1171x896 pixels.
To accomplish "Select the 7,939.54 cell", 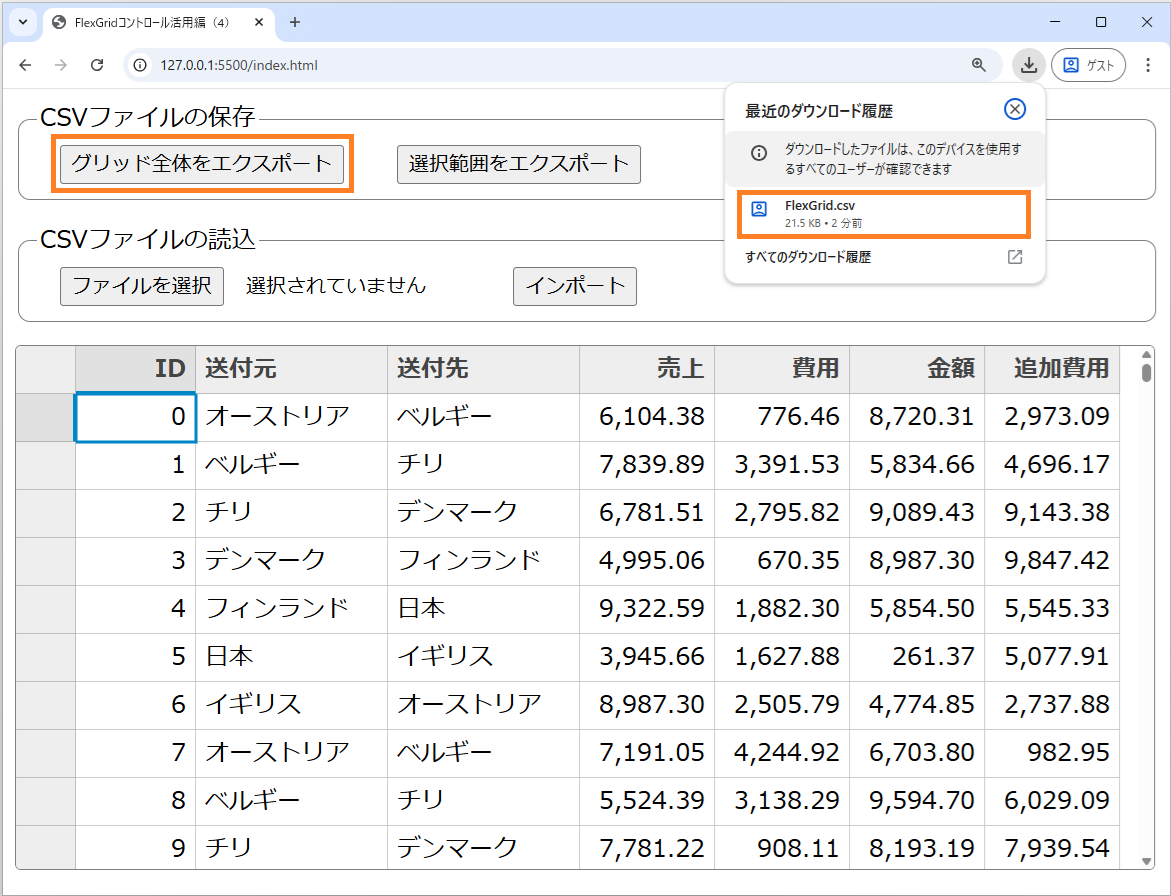I will coord(1052,847).
